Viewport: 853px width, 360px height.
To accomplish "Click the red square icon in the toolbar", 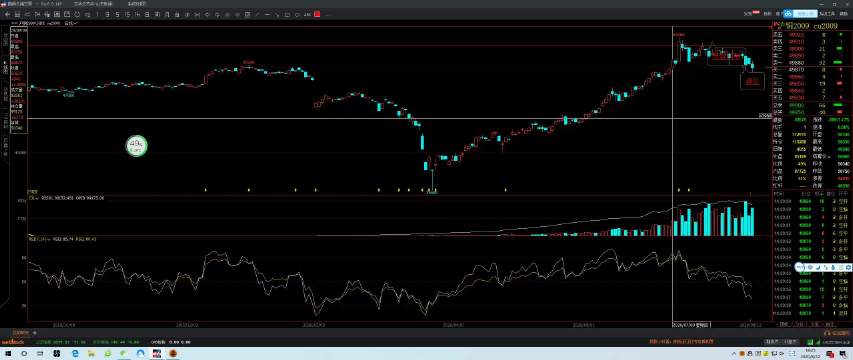I will (316, 14).
